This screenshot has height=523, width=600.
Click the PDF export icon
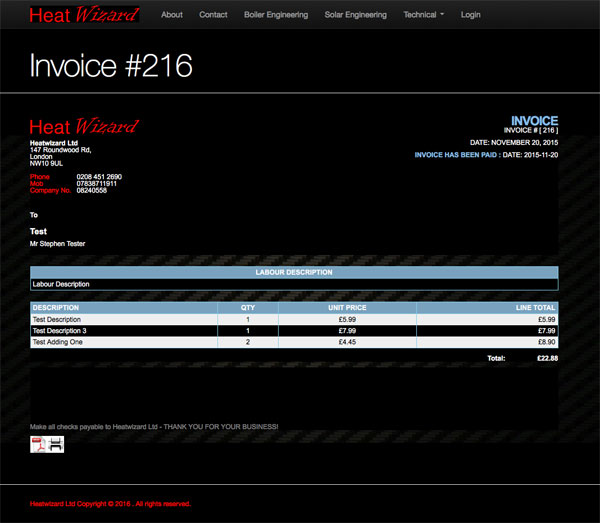click(38, 444)
